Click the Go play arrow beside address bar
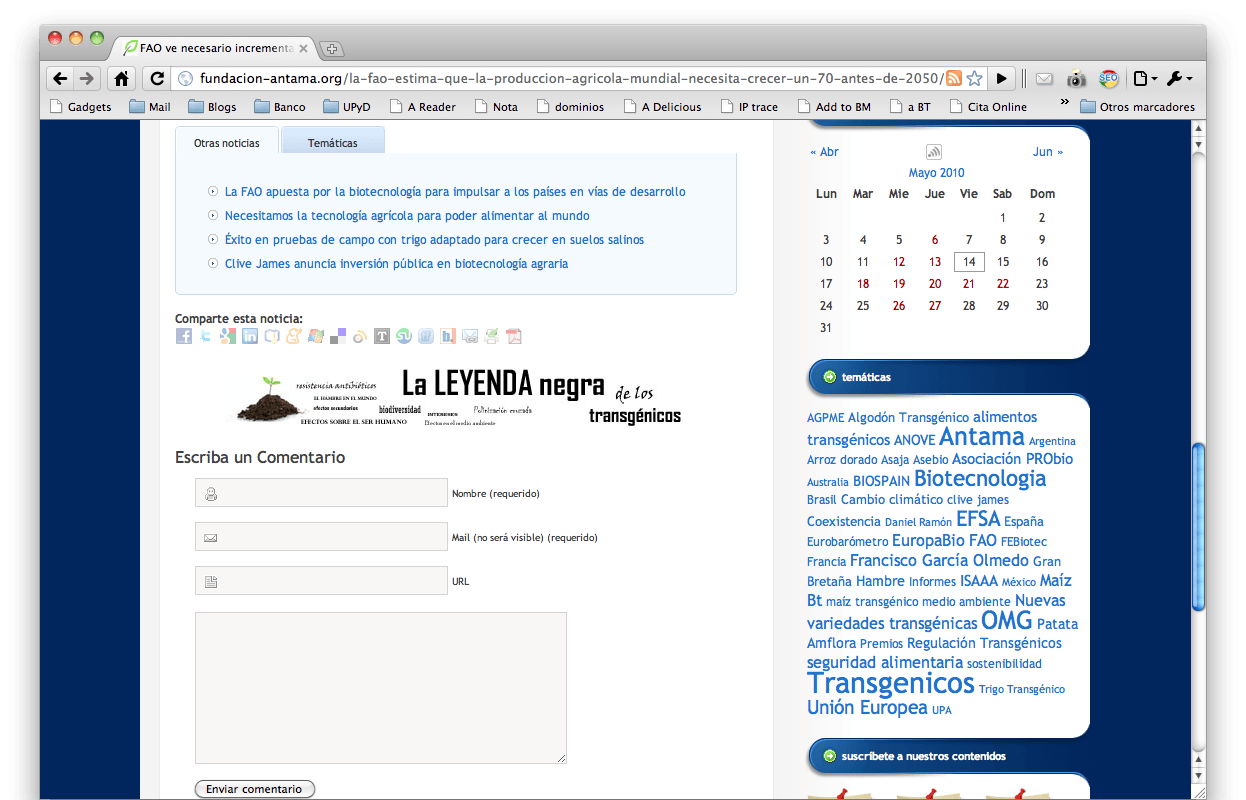The width and height of the screenshot is (1246, 800). pos(1002,78)
